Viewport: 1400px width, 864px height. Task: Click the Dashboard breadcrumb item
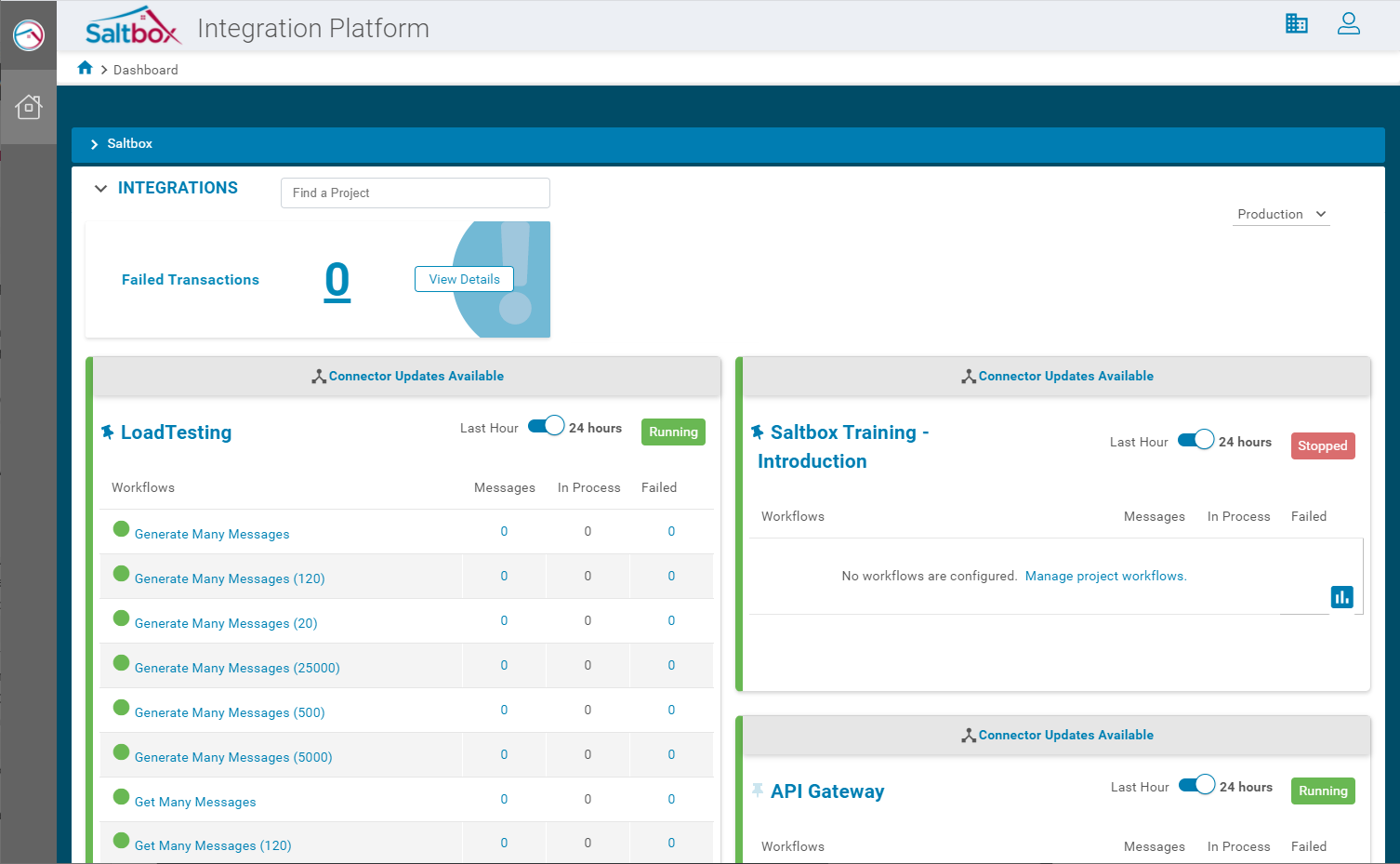[x=145, y=70]
